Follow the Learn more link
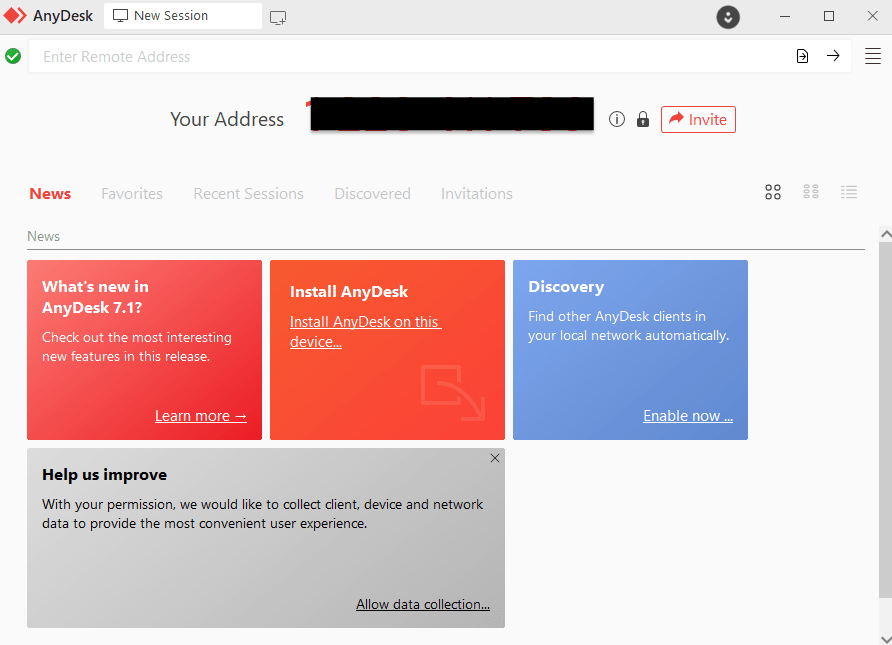 click(201, 416)
